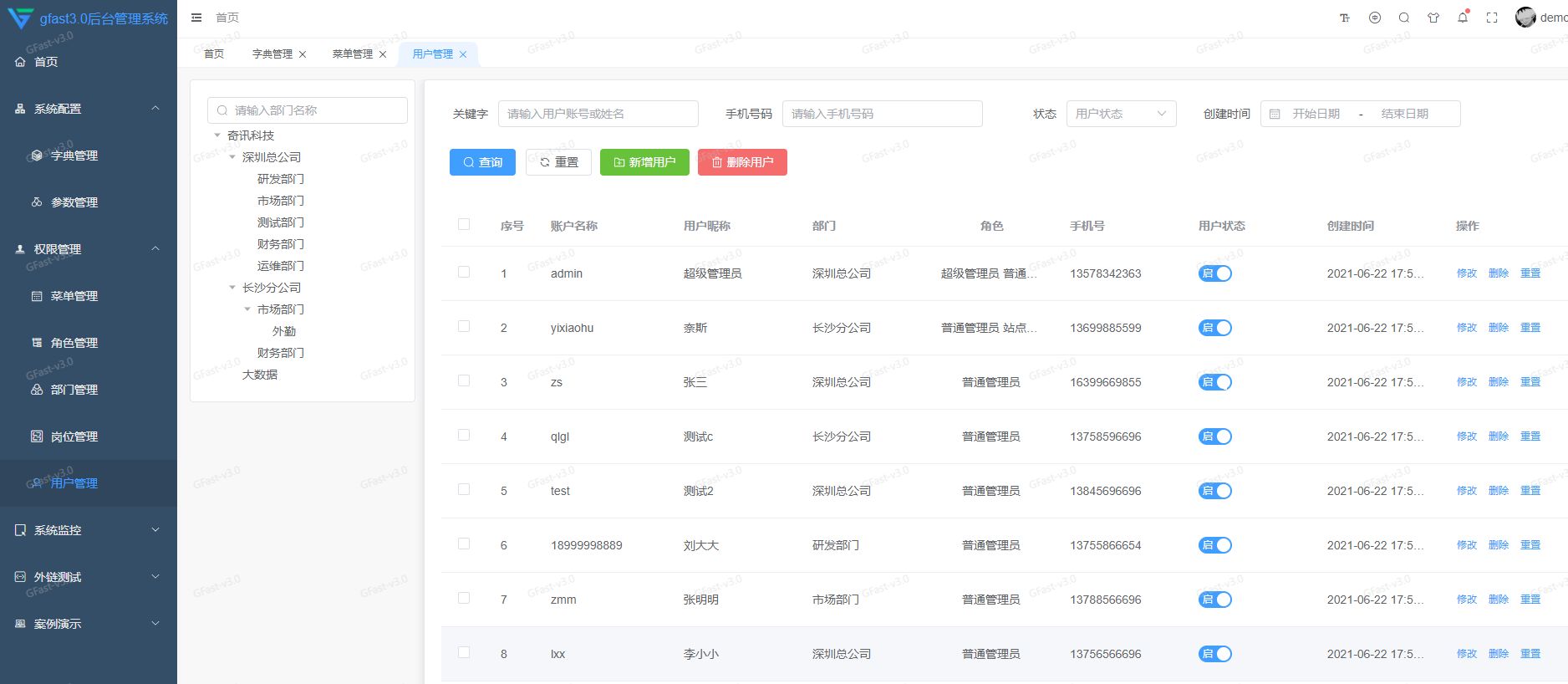Open the 结束日期 date picker
This screenshot has width=1568, height=684.
pyautogui.click(x=1405, y=114)
